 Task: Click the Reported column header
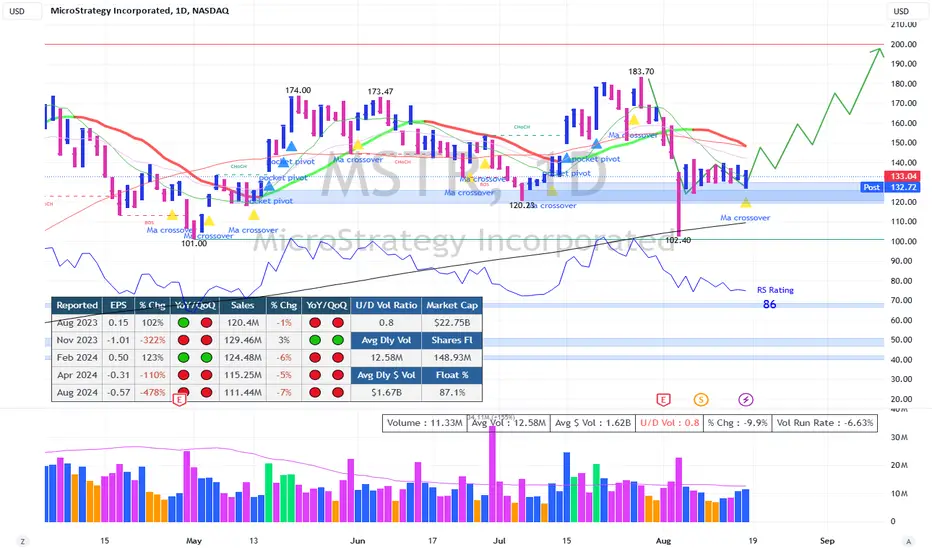(x=77, y=305)
